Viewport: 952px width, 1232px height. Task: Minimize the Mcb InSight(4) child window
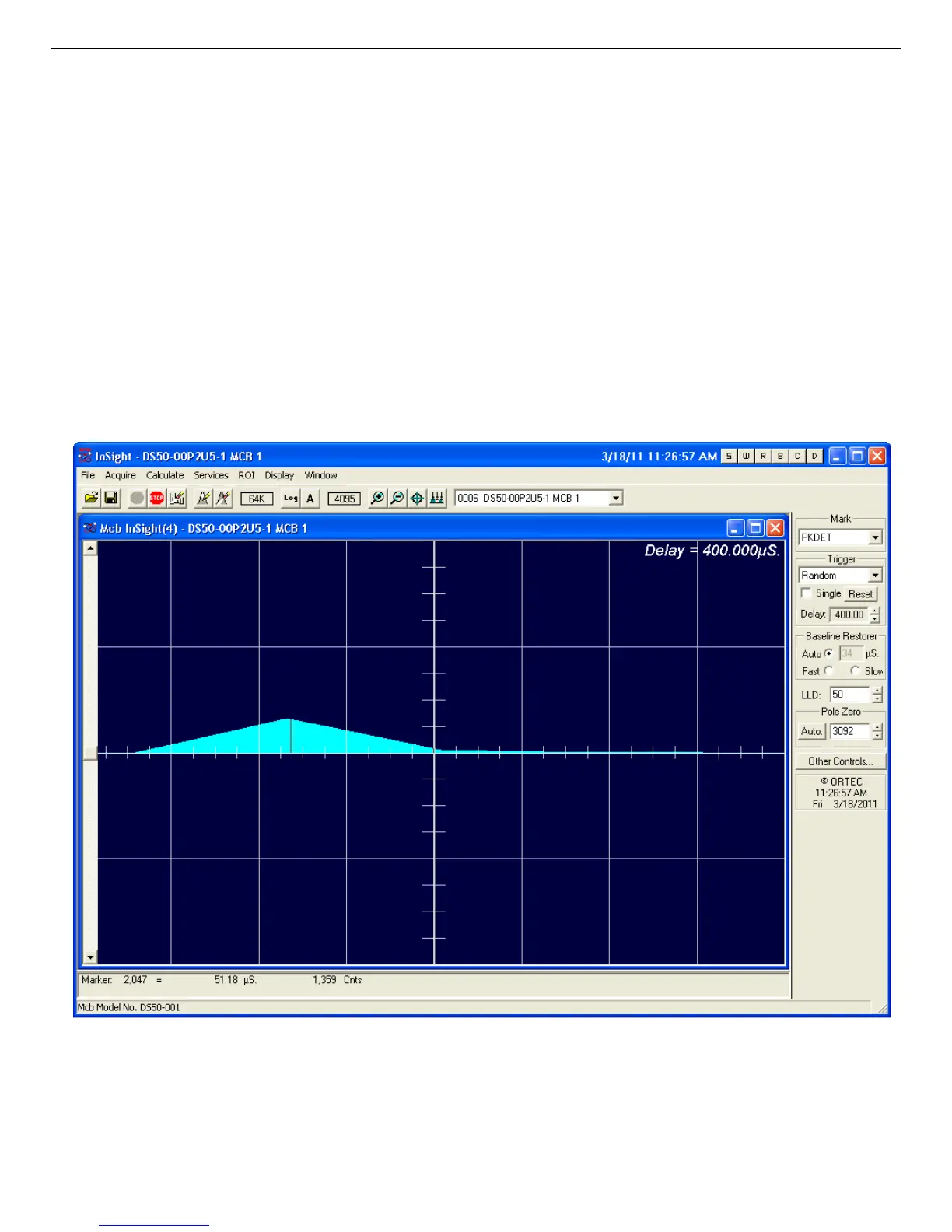[x=736, y=528]
